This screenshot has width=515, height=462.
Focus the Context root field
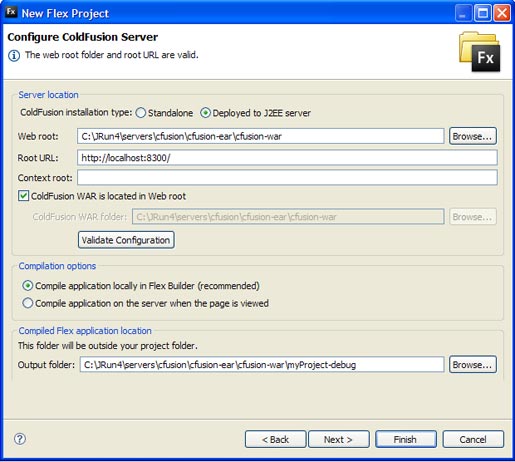coord(287,177)
